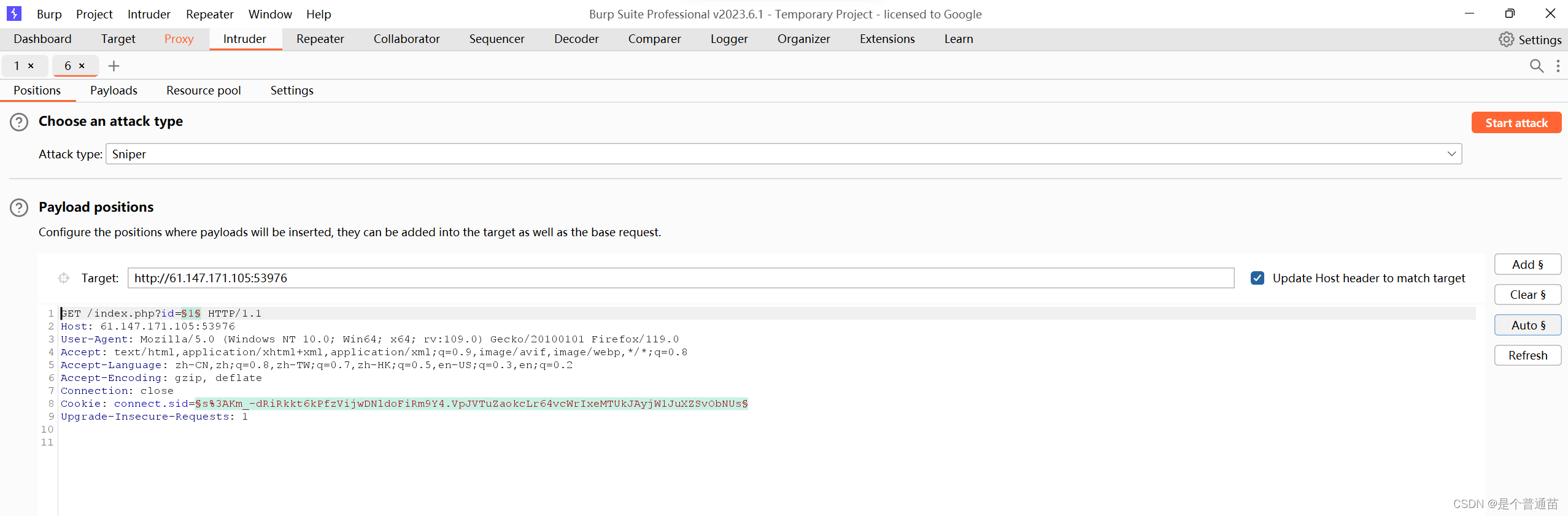Switch to the Dashboard tab
The width and height of the screenshot is (1568, 516).
coord(42,39)
